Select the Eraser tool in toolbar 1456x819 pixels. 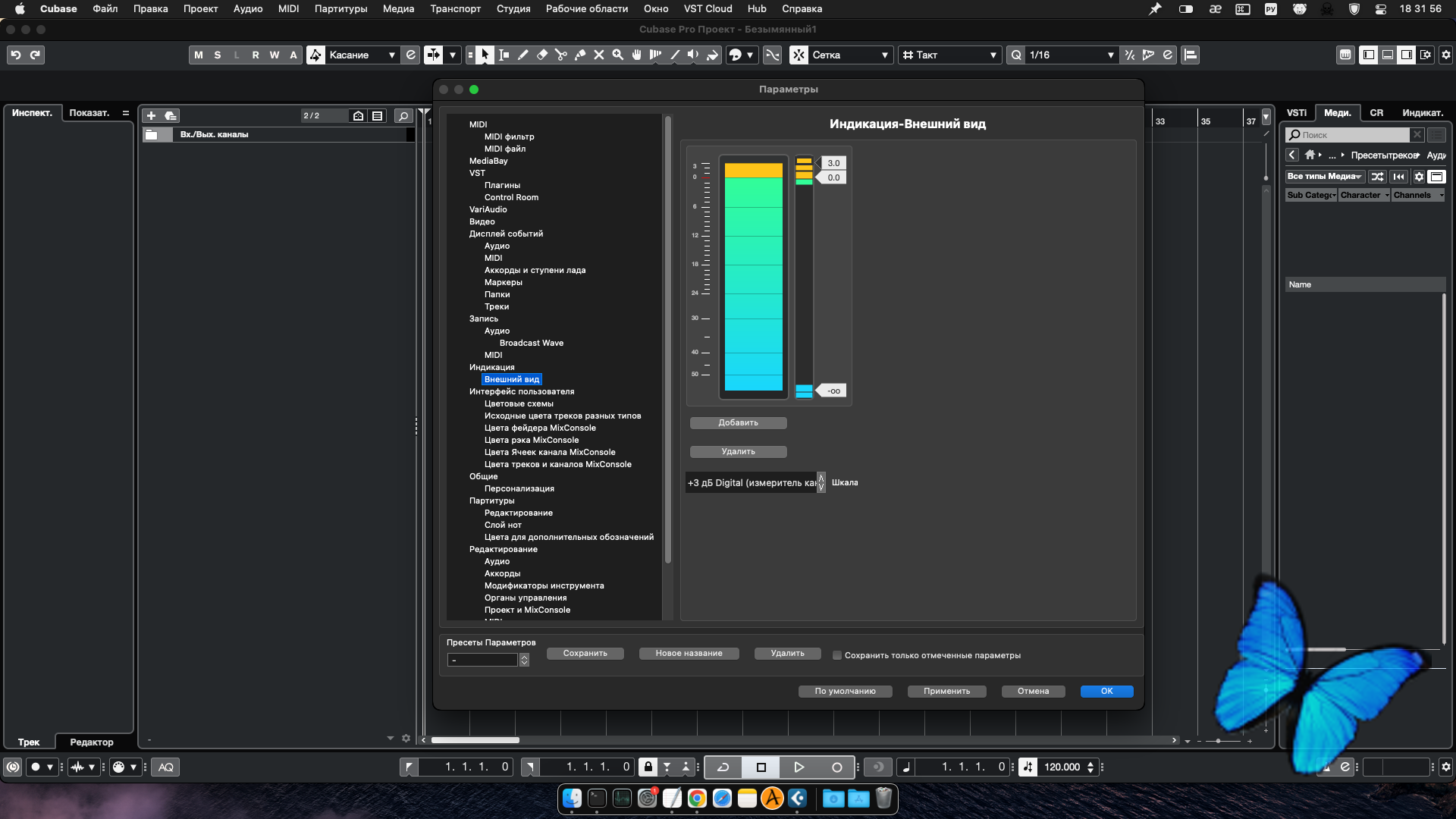coord(542,55)
